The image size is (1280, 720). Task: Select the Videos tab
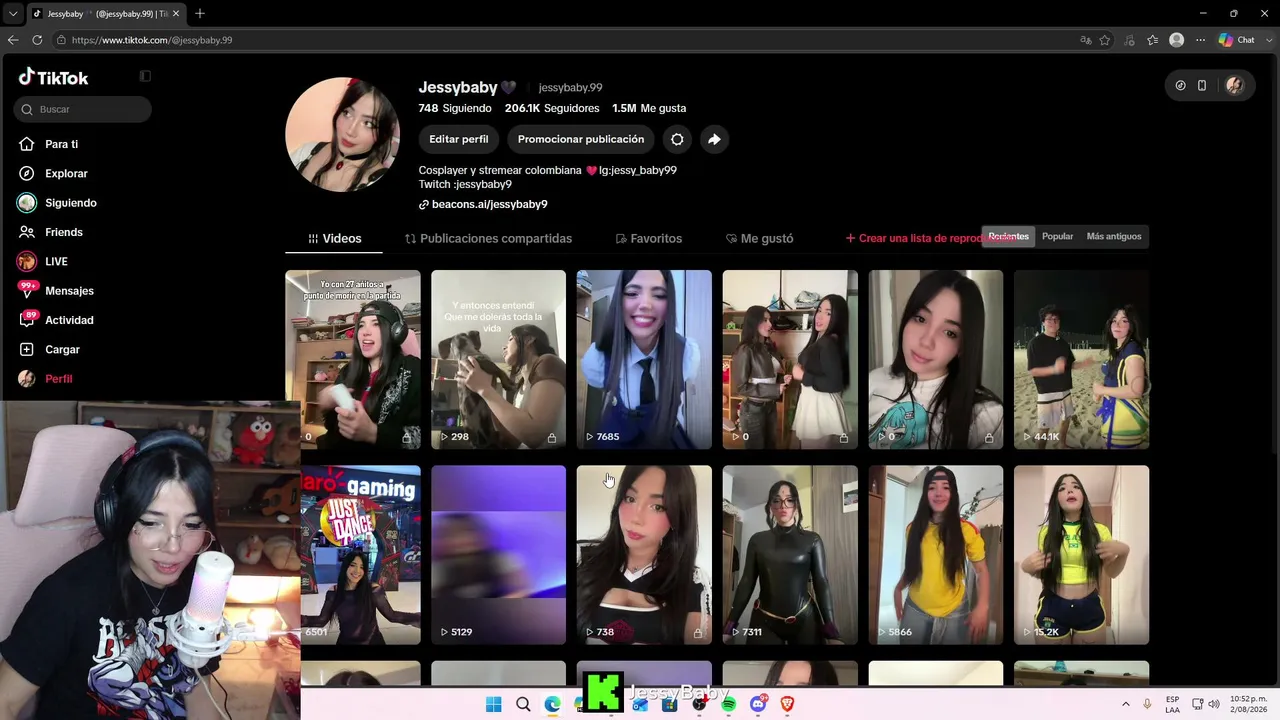pos(334,239)
